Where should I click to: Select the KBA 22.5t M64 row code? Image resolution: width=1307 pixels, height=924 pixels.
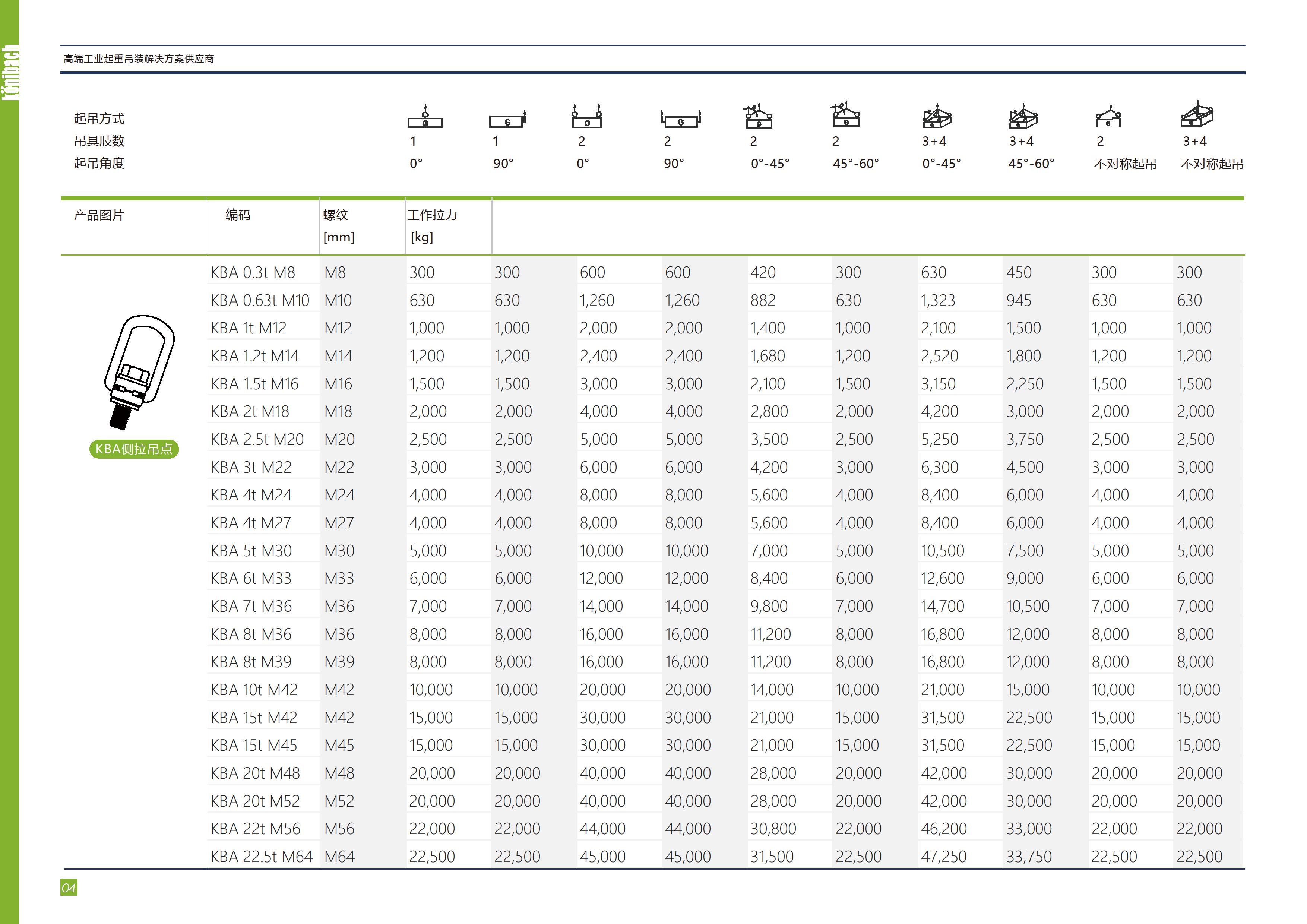click(262, 857)
